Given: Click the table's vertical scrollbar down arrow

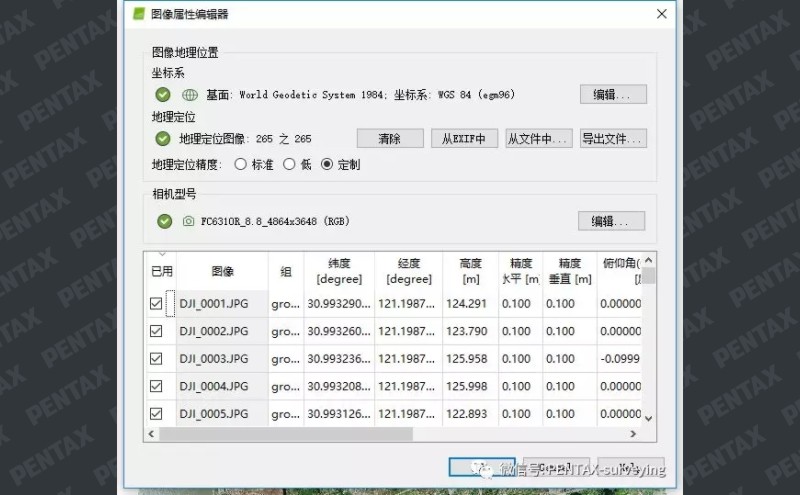Looking at the screenshot, I should (648, 418).
